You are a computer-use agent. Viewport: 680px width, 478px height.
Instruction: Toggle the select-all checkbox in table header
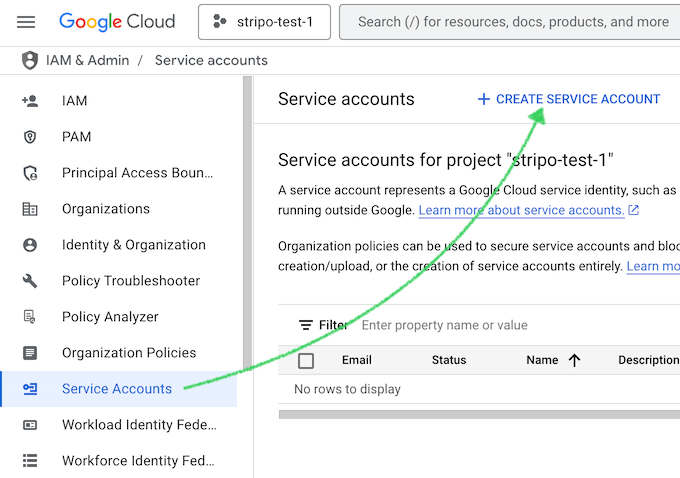tap(306, 361)
